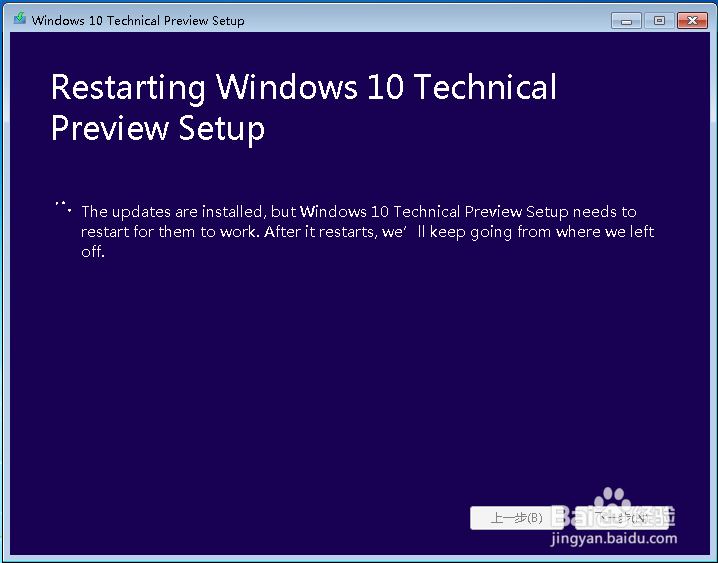Click the heading "Restarting Windows 10 Technical Preview Setup"
Image resolution: width=718 pixels, height=563 pixels.
tap(304, 108)
